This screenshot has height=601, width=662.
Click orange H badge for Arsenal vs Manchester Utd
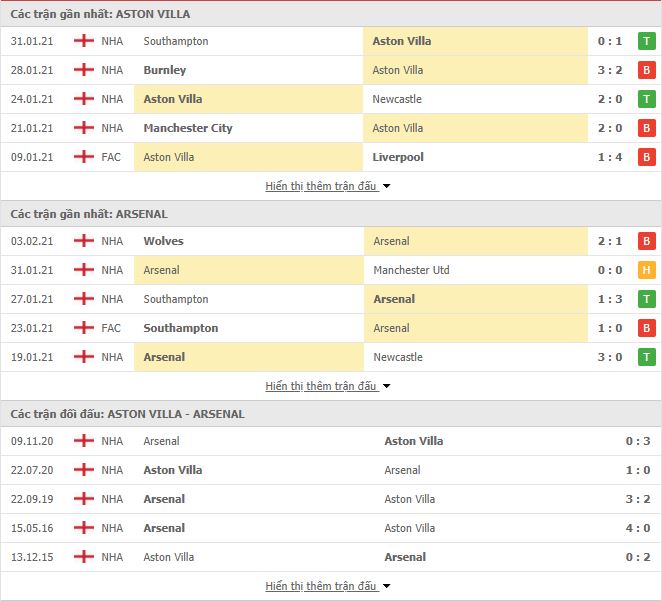tap(646, 270)
